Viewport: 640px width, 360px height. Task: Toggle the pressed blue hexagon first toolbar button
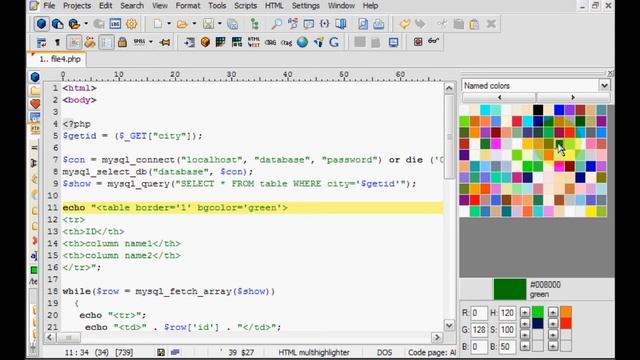point(41,24)
